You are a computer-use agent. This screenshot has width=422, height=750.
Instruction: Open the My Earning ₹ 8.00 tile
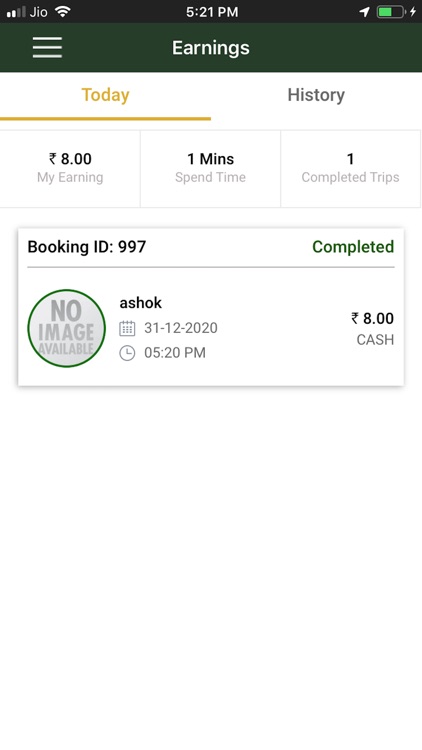[x=70, y=168]
